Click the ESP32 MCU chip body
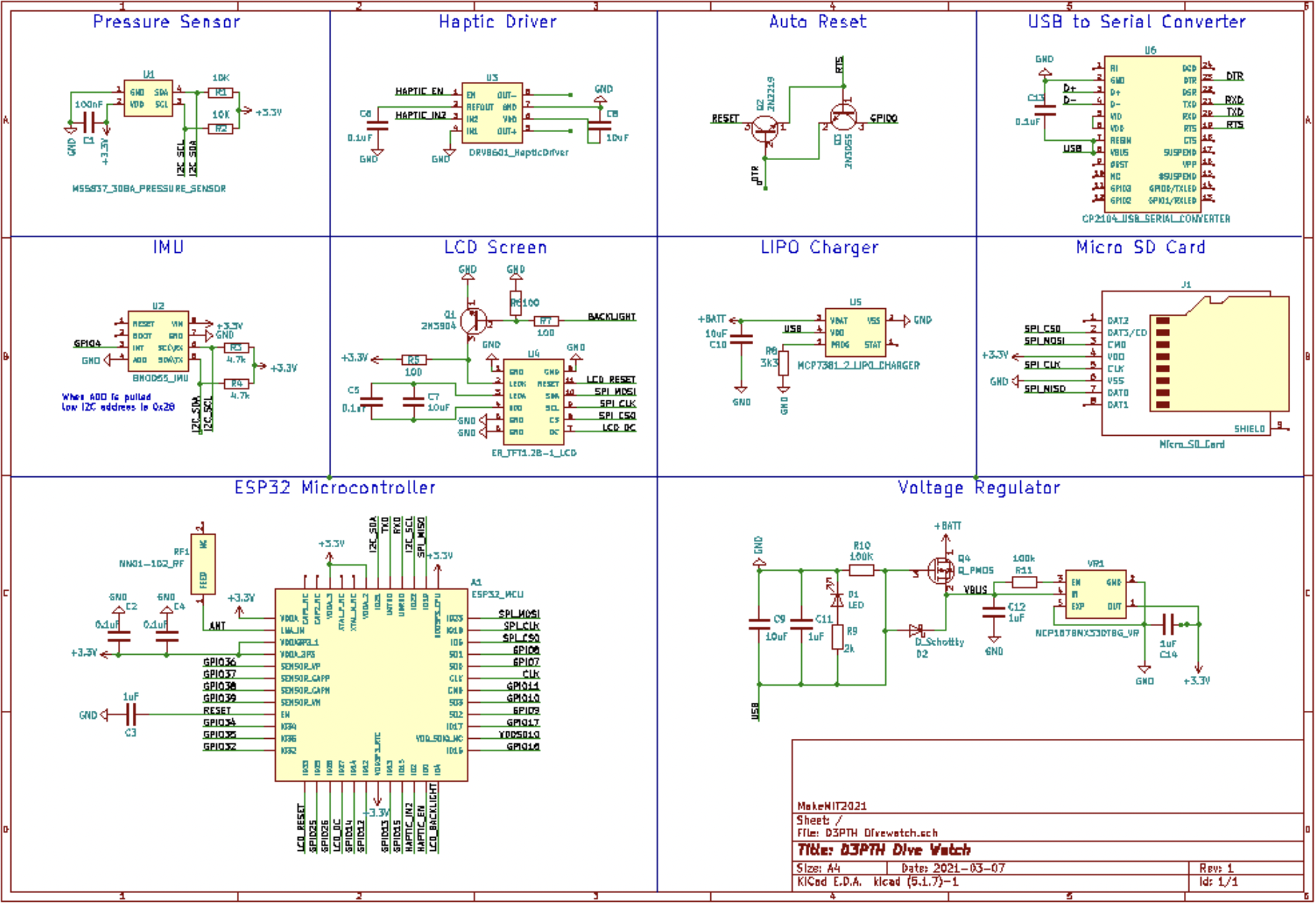The height and width of the screenshot is (904, 1316). (x=370, y=684)
